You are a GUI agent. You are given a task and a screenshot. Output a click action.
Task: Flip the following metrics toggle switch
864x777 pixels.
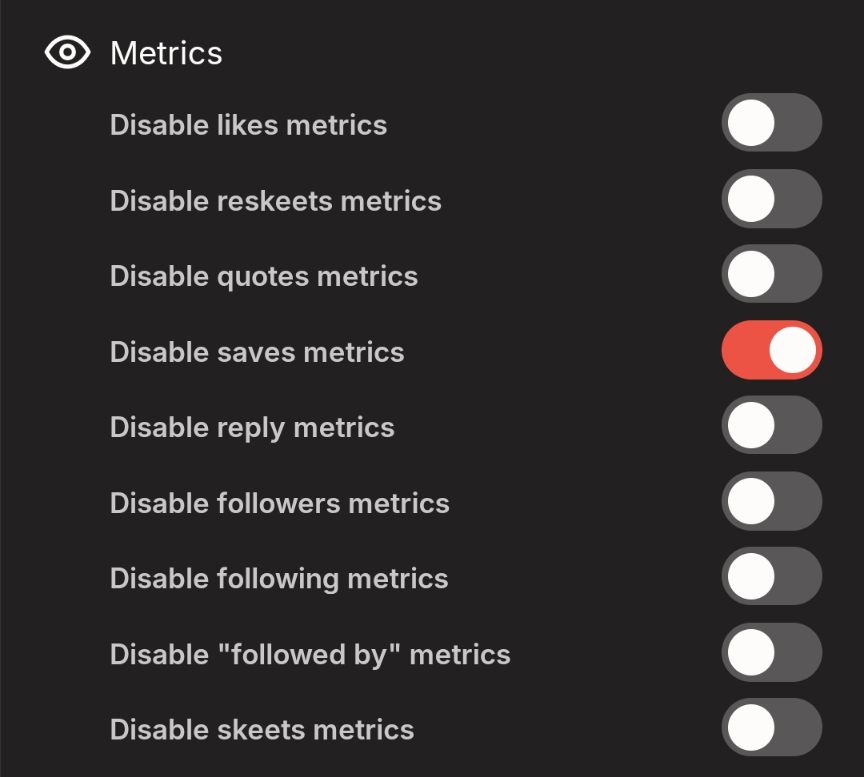(771, 577)
